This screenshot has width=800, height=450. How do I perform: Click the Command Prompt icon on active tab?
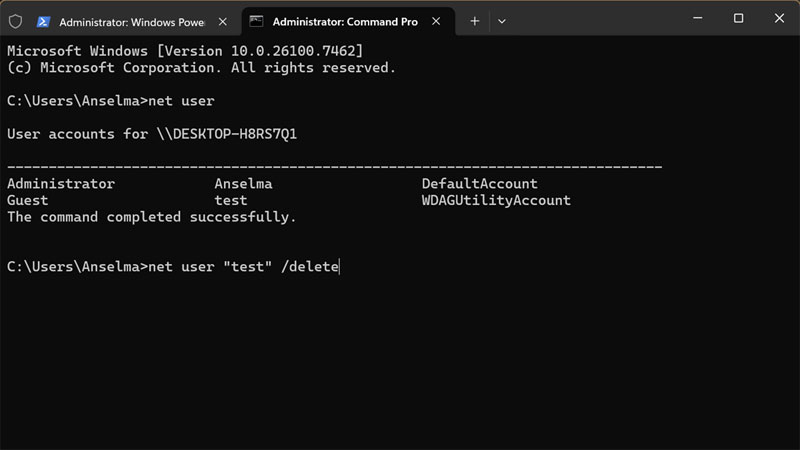click(257, 20)
